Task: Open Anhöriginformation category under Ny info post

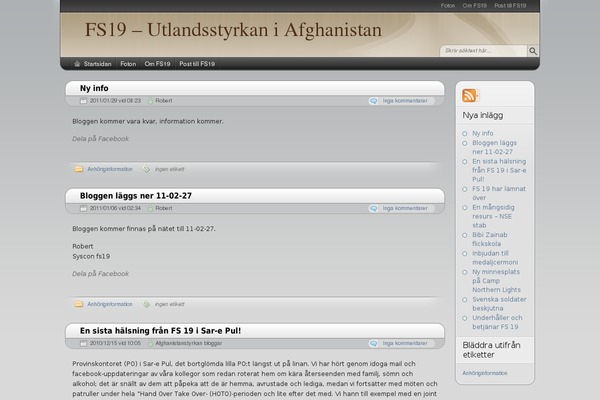Action: click(110, 169)
